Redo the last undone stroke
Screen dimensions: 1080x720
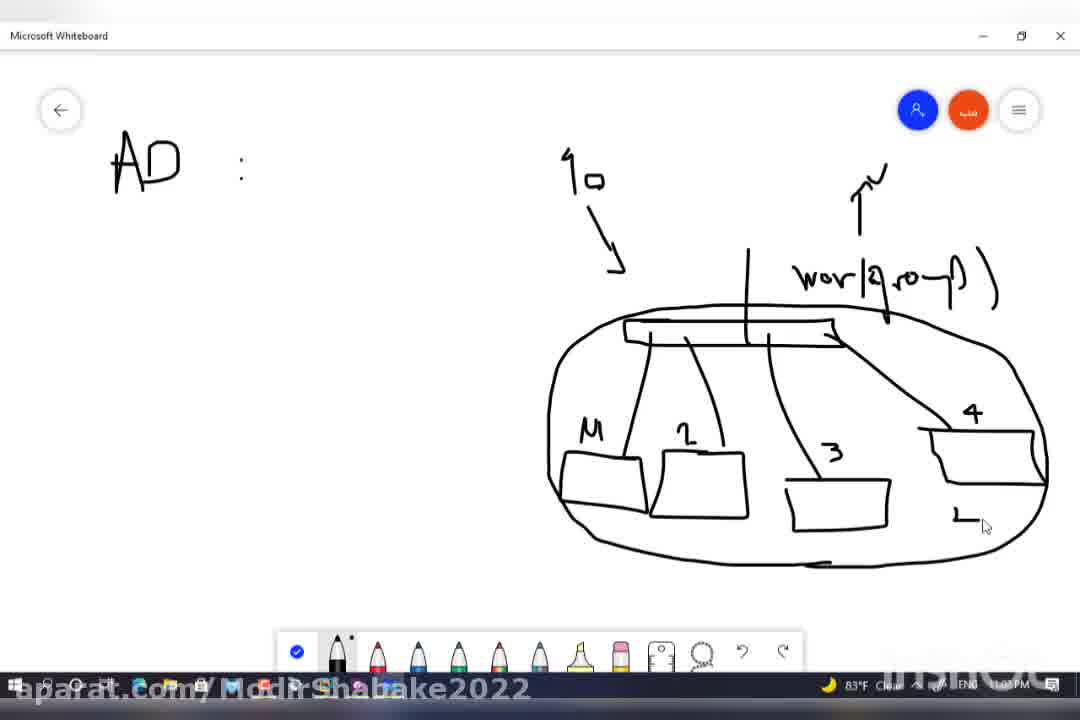[783, 652]
